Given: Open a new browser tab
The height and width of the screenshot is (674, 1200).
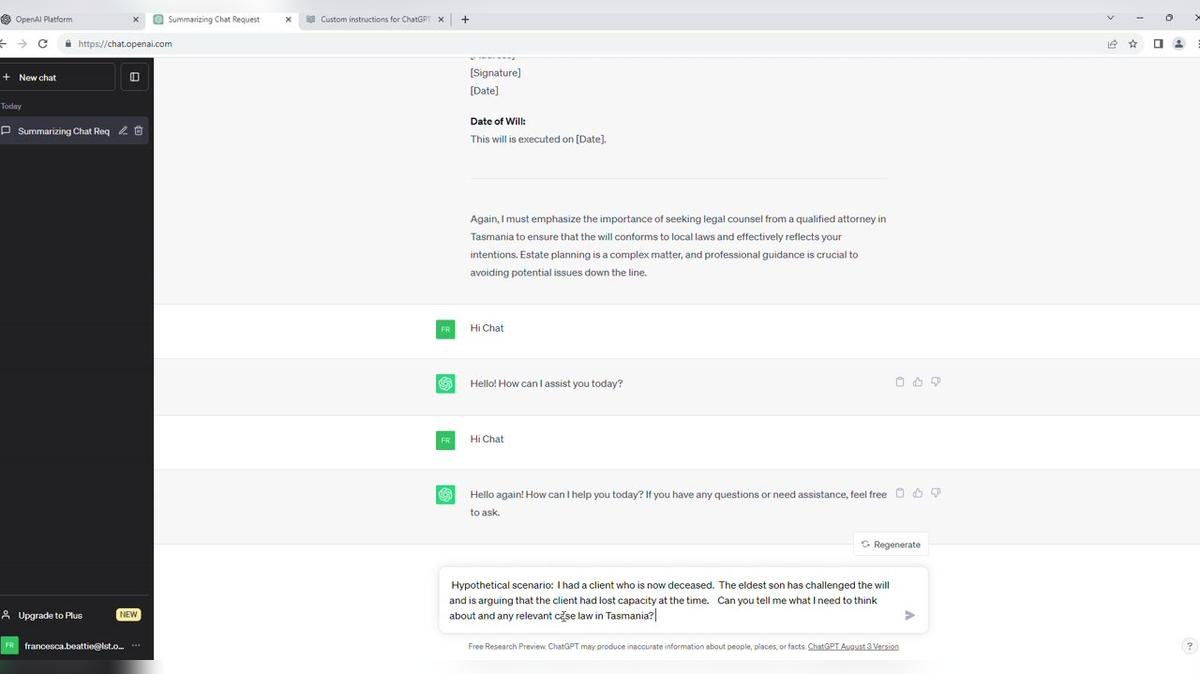Looking at the screenshot, I should pyautogui.click(x=465, y=19).
